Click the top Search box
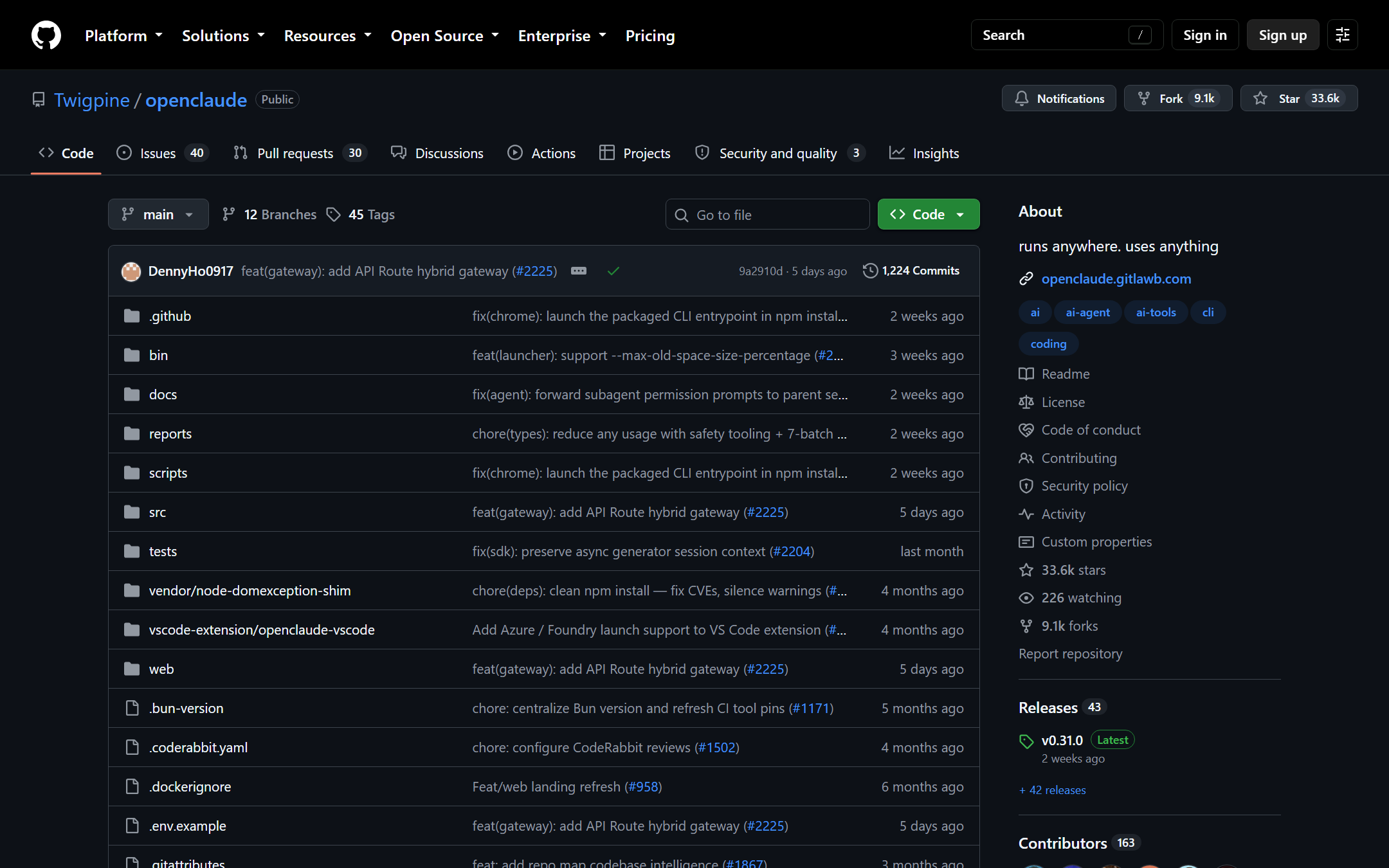Viewport: 1389px width, 868px height. pos(1067,35)
